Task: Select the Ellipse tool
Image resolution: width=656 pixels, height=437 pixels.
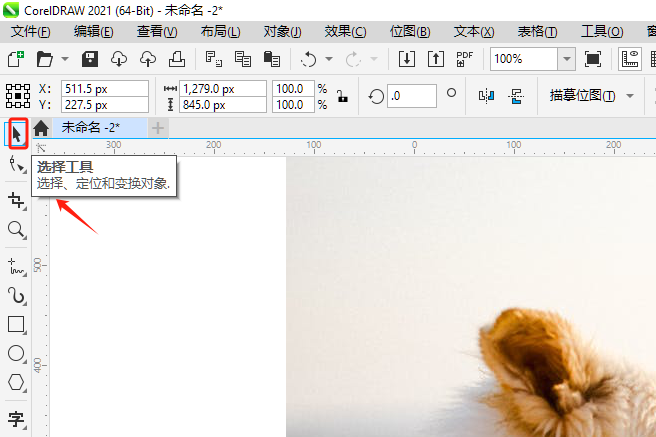Action: 17,353
